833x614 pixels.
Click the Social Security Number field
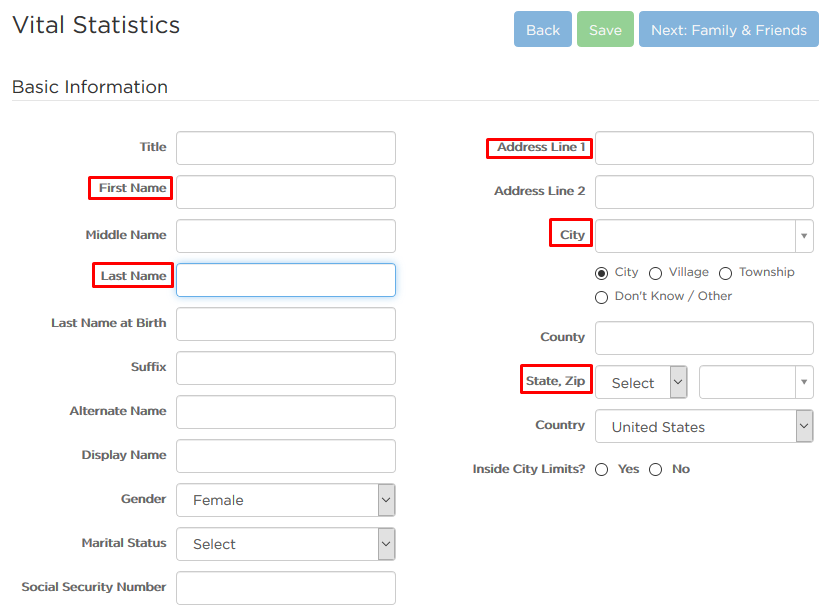click(x=286, y=588)
